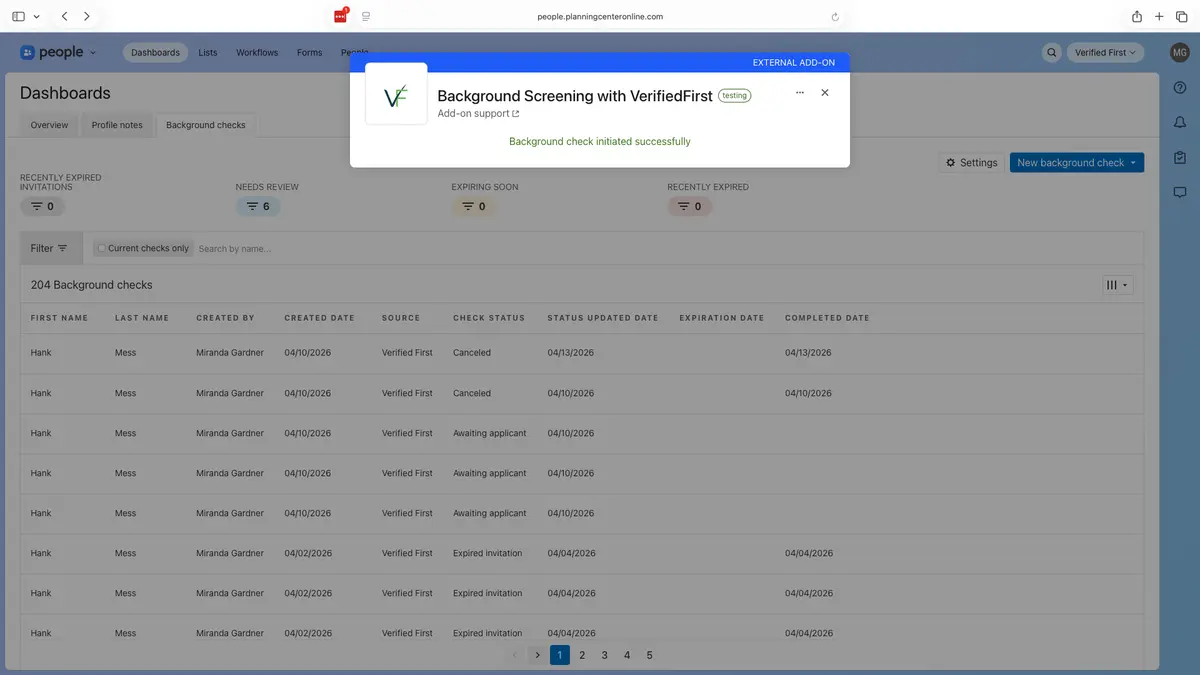The image size is (1200, 675).
Task: Click the 04/13/2026 status updated date cell
Action: (571, 353)
